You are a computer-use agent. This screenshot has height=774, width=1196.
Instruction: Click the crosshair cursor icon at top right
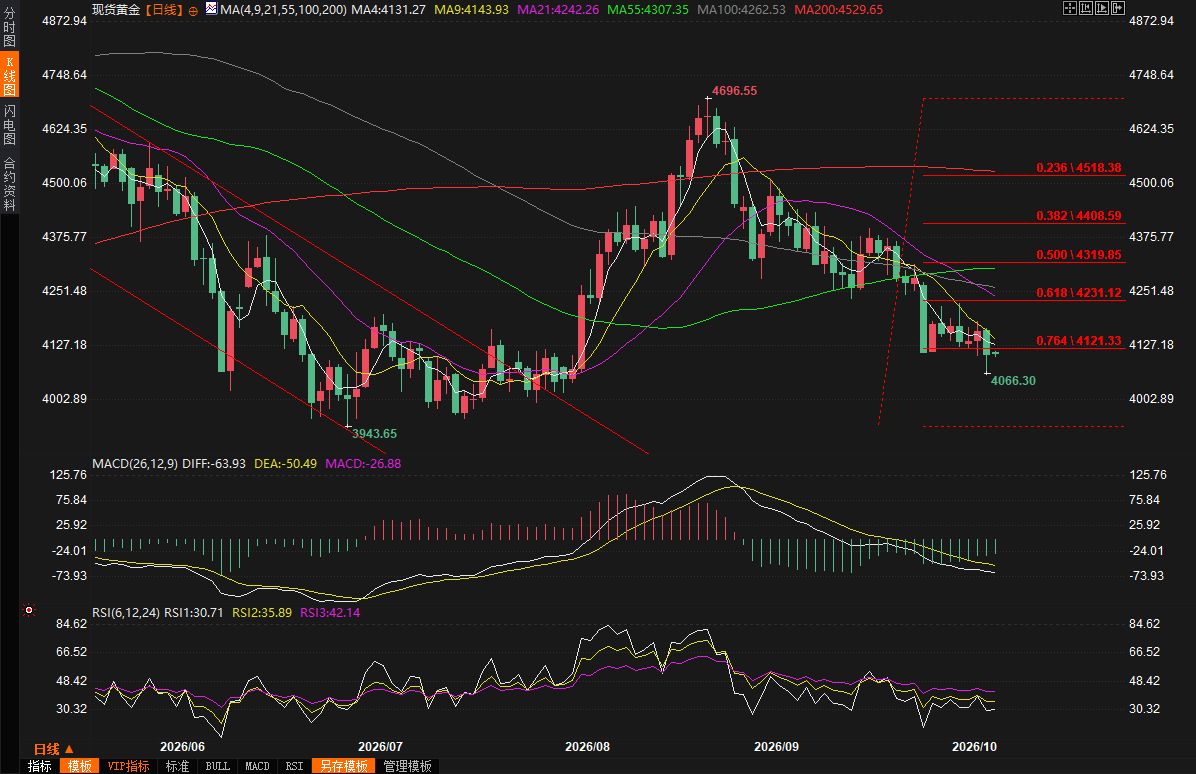pos(1069,8)
